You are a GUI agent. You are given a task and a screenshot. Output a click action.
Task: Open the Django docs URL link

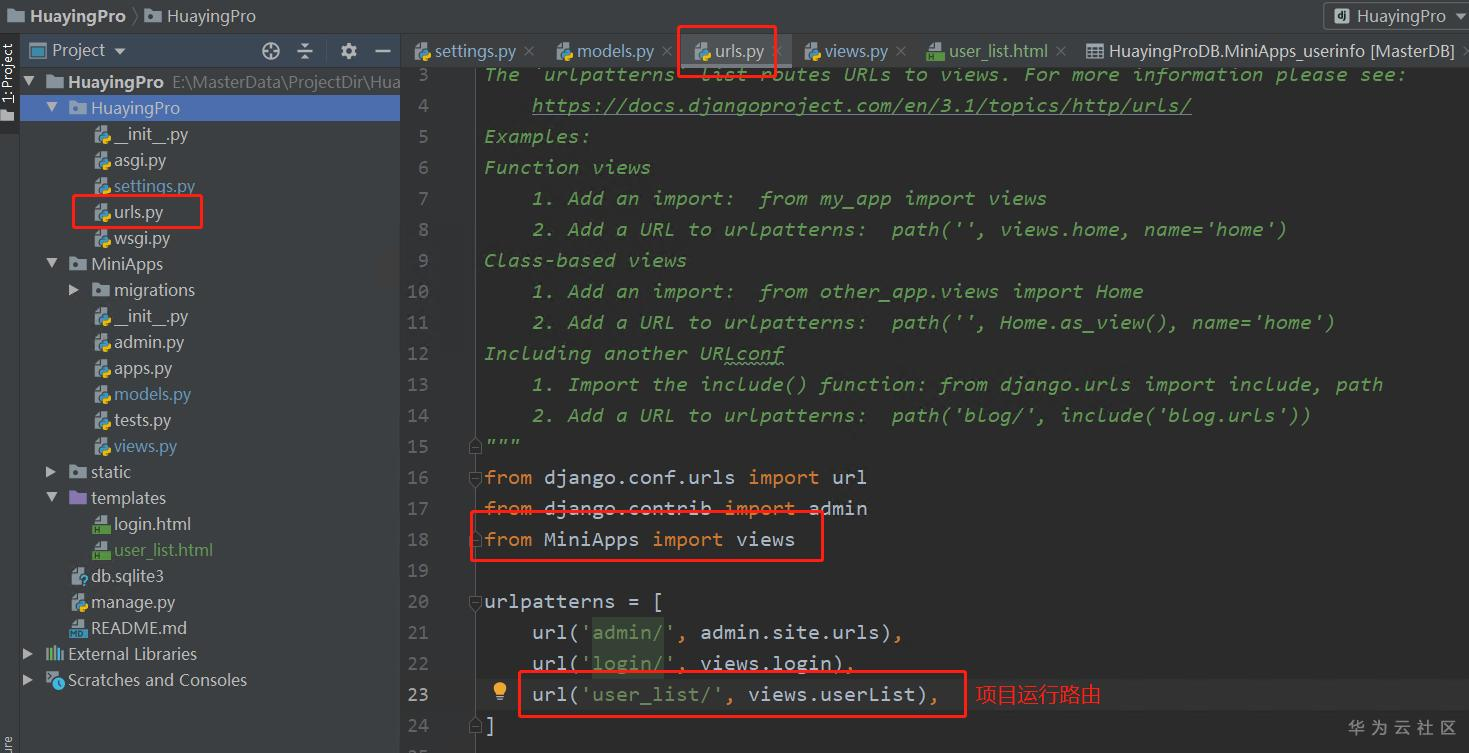point(861,105)
